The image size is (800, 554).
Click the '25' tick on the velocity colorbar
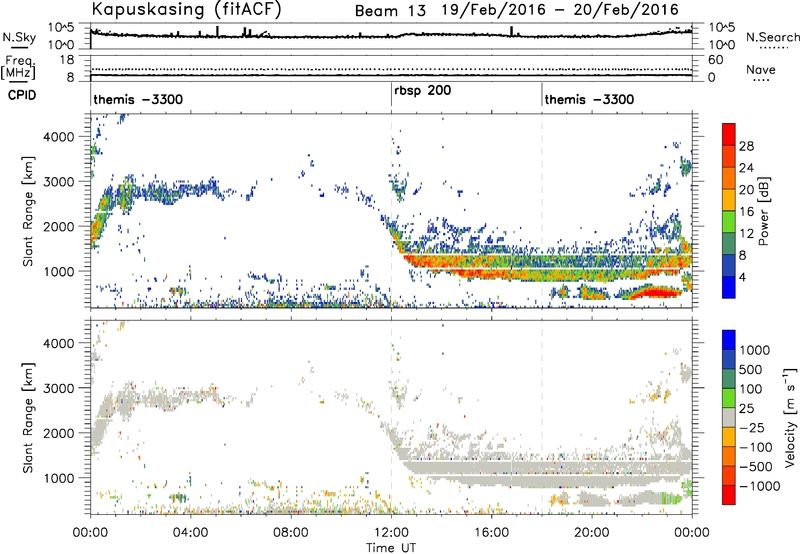pos(746,409)
